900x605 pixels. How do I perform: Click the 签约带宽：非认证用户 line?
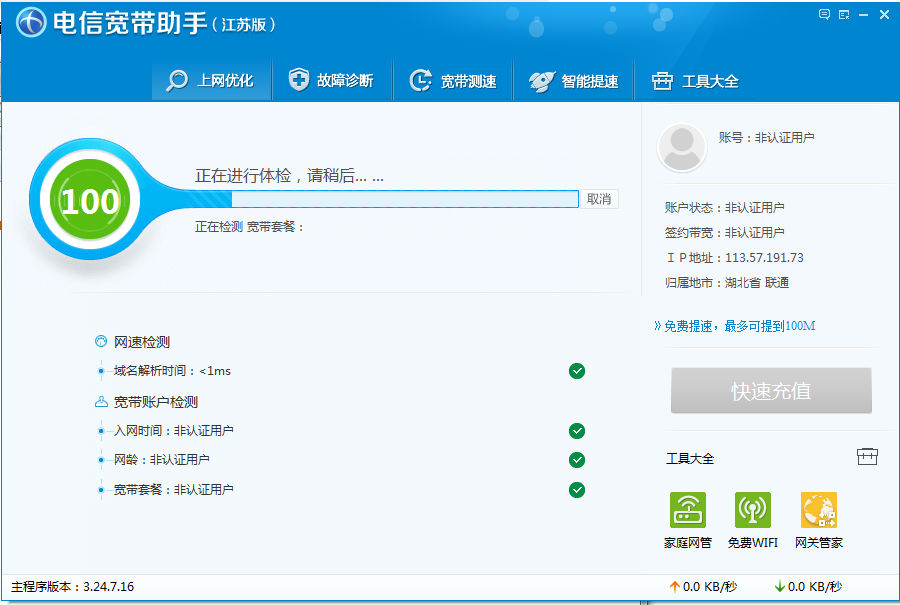pos(724,232)
